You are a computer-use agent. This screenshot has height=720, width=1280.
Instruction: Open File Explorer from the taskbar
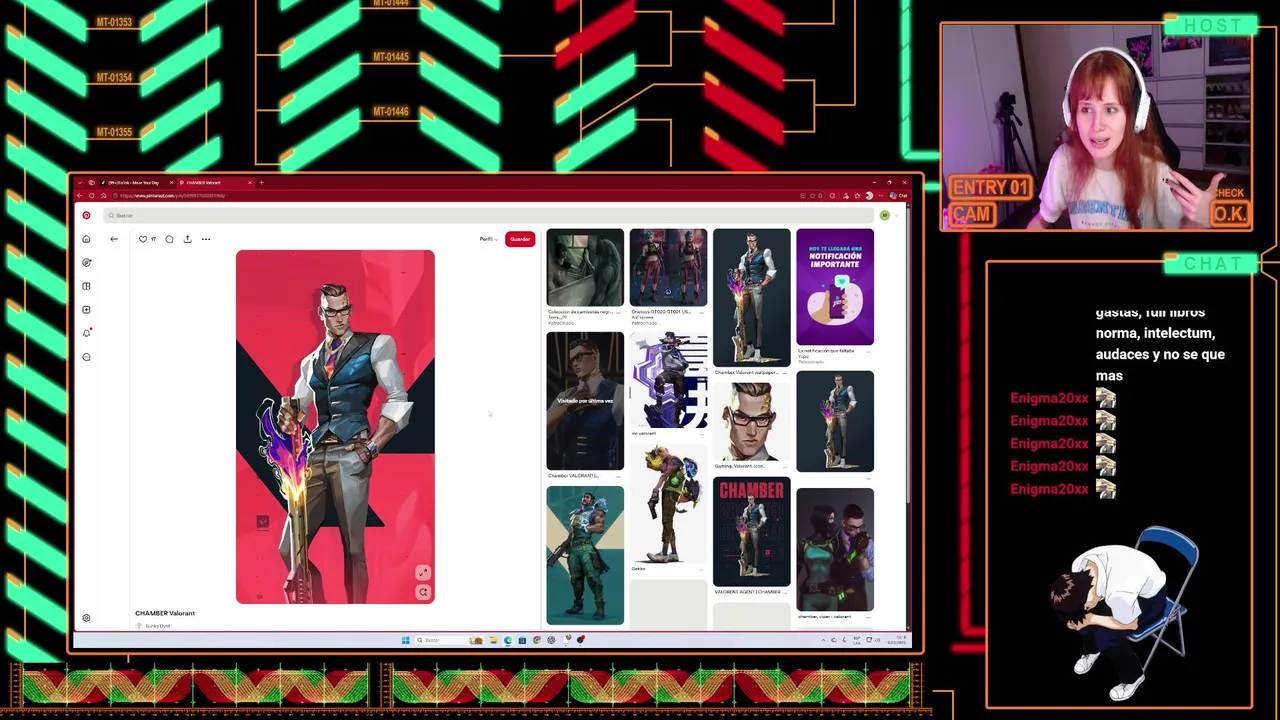tap(493, 640)
